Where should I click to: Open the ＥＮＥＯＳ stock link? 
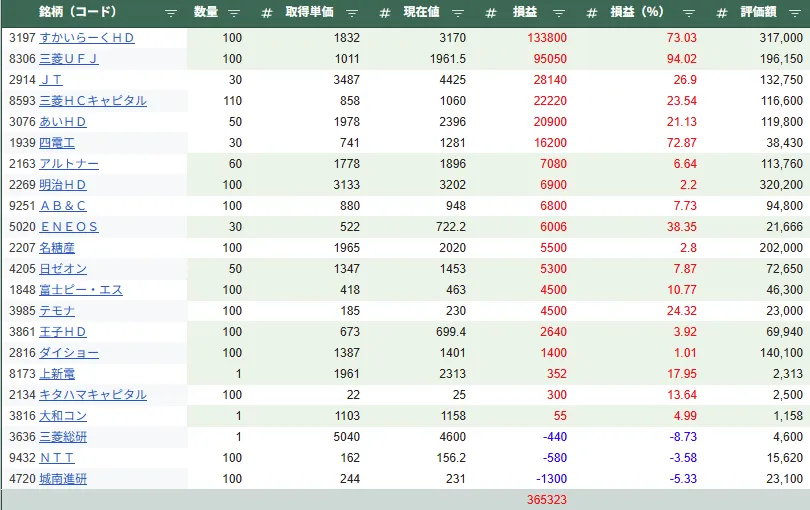69,227
